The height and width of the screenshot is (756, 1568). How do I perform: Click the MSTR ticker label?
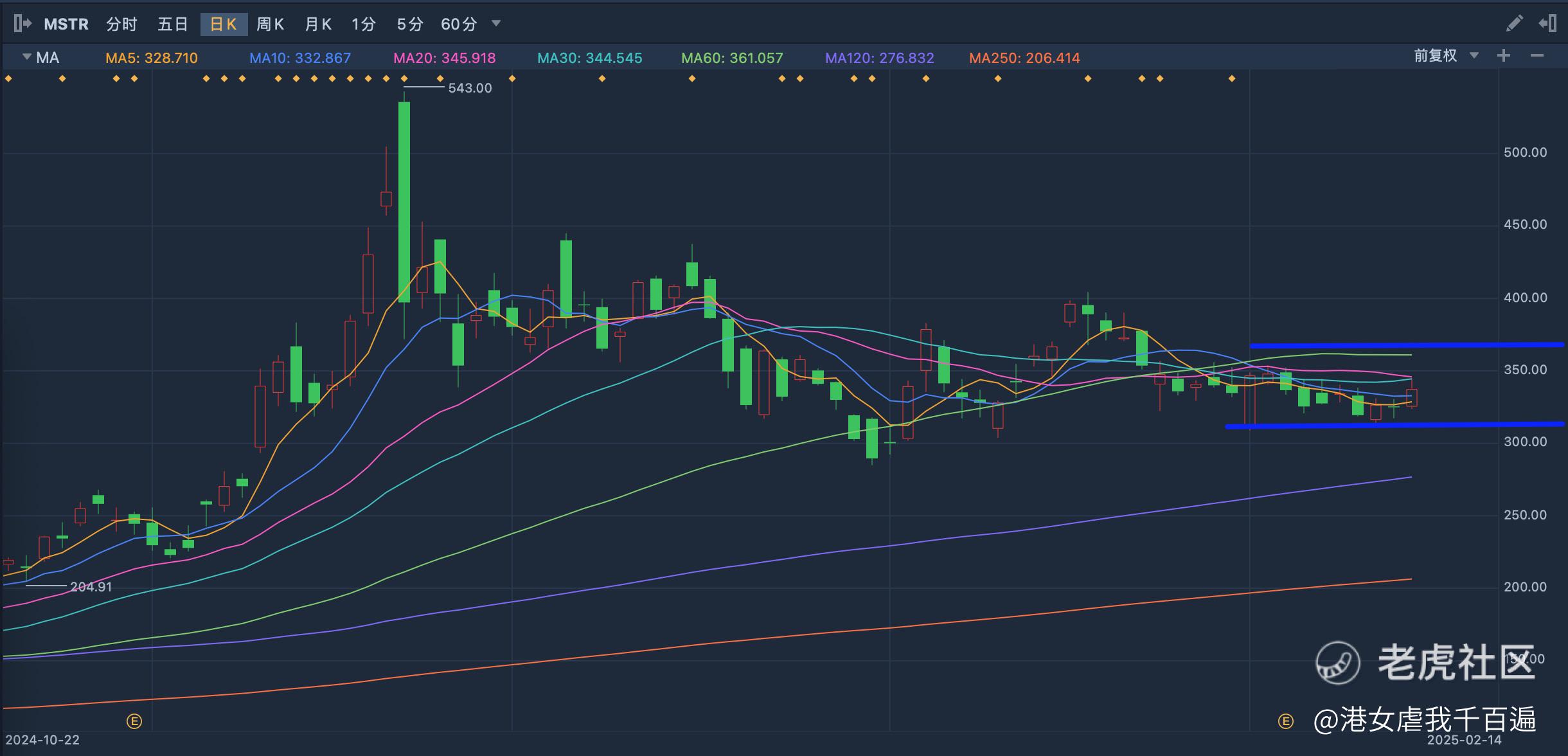(x=66, y=24)
